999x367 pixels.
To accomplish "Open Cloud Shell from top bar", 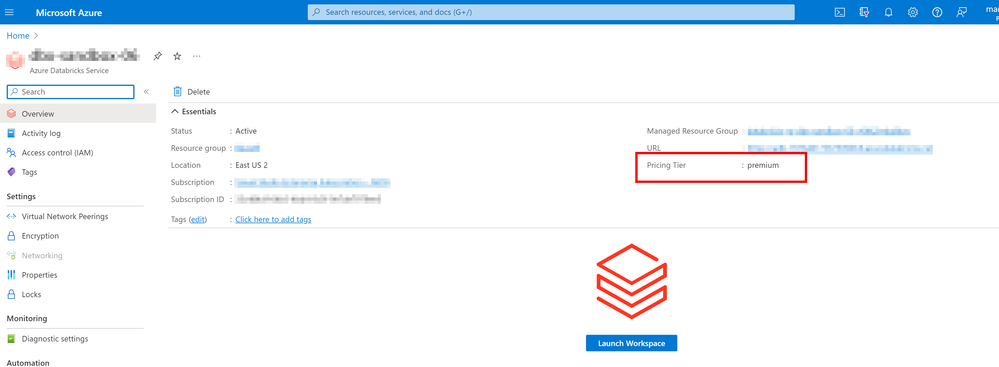I will pos(840,12).
